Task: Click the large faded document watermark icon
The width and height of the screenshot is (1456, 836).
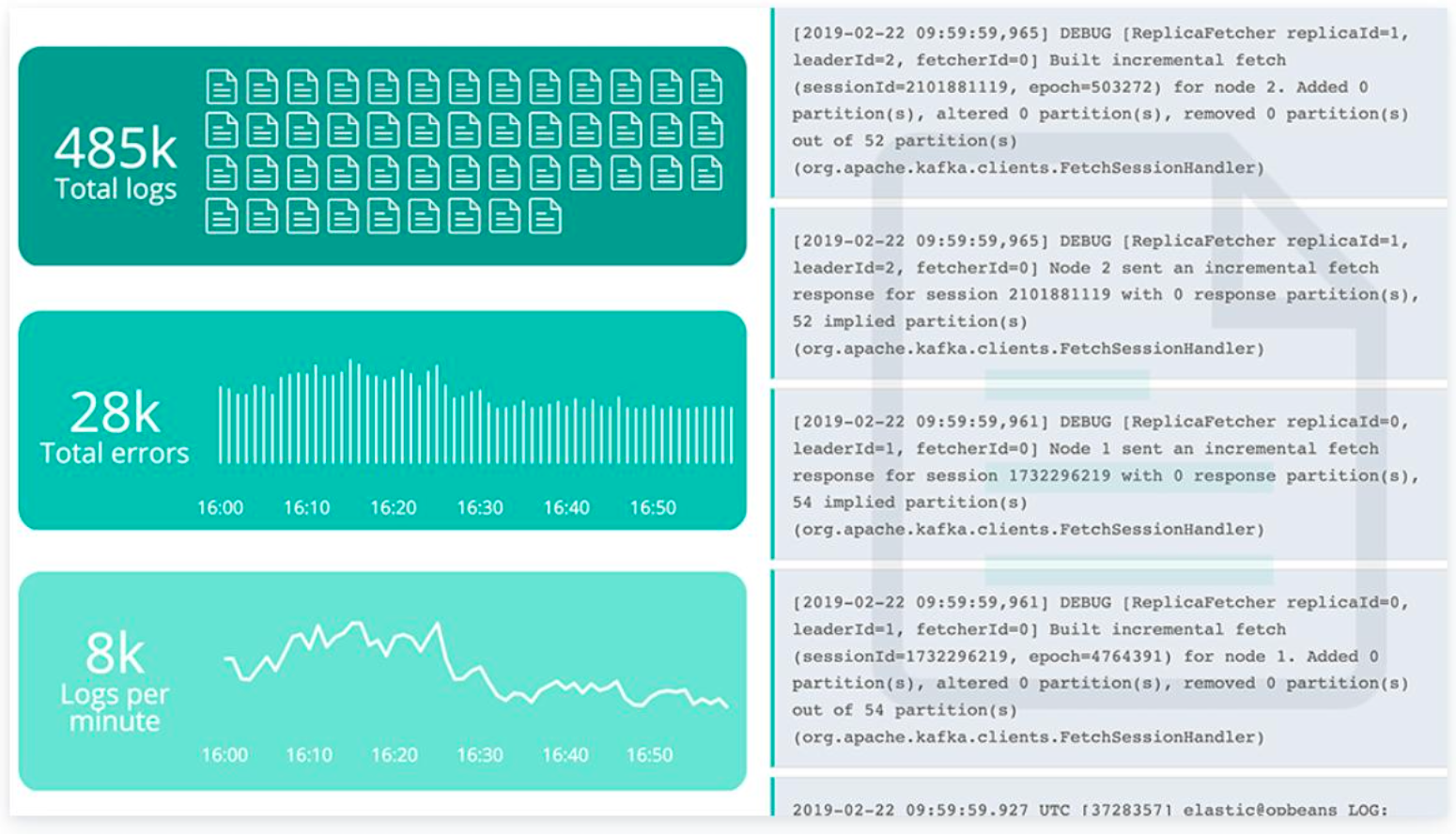Action: pos(1129,418)
